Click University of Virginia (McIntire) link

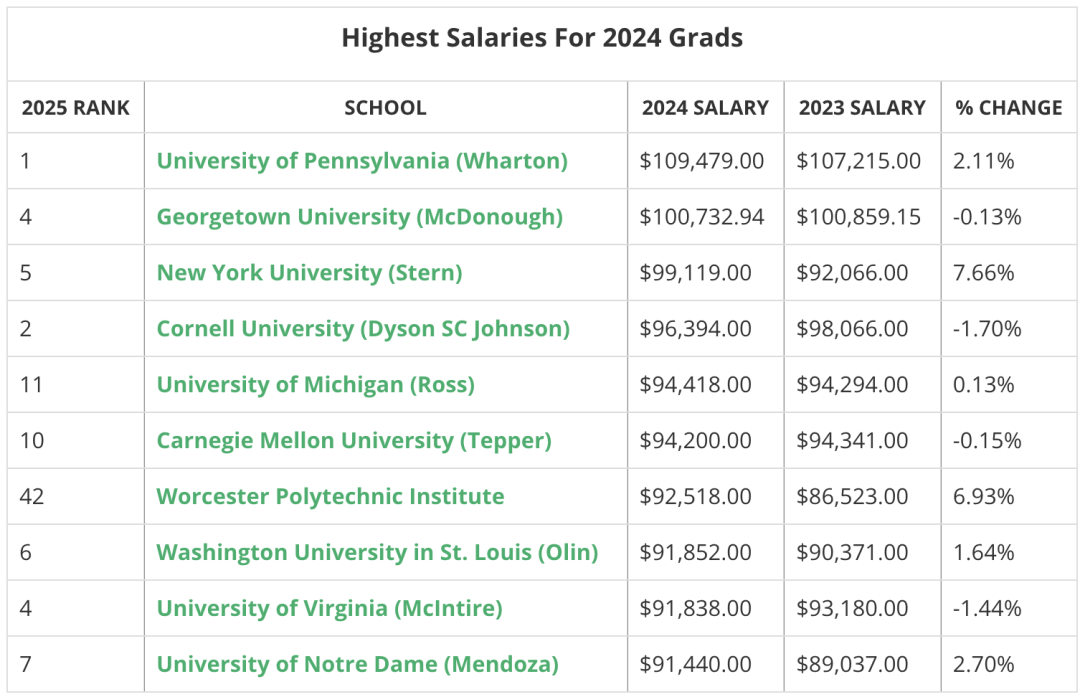[x=329, y=609]
